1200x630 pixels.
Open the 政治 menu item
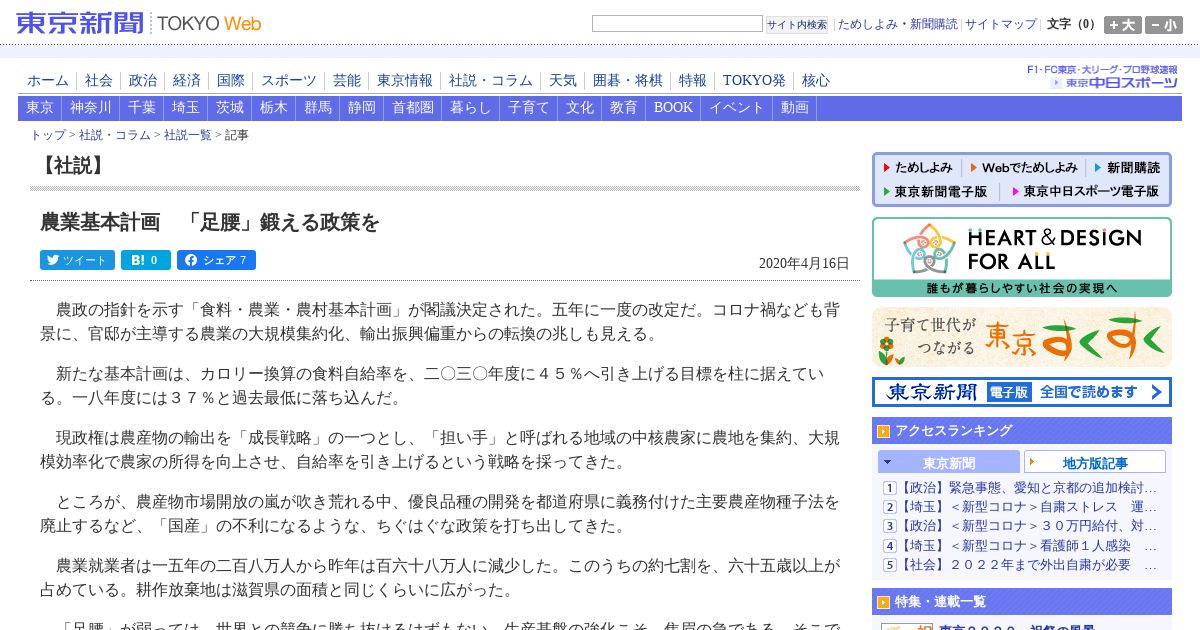[143, 81]
